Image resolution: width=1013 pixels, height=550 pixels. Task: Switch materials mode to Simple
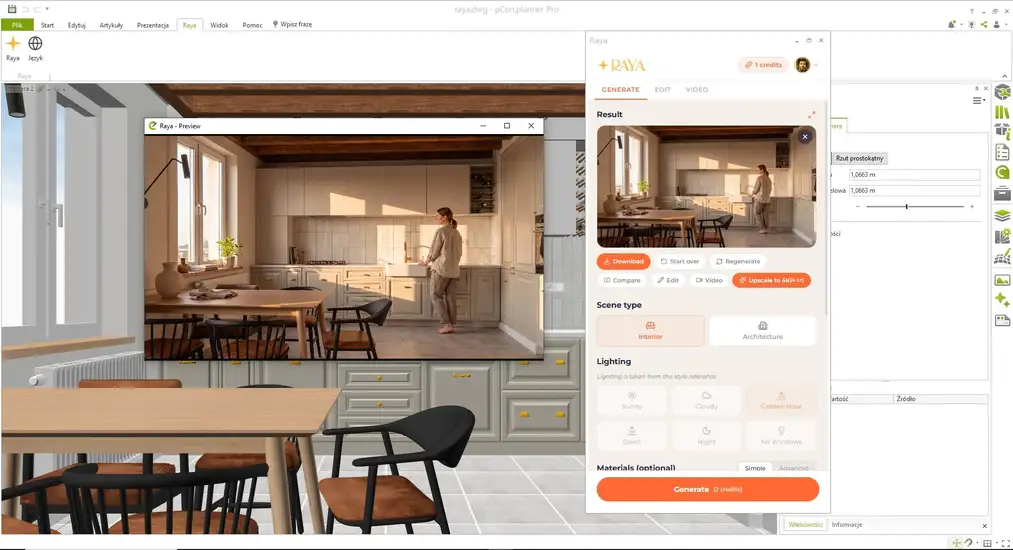(755, 468)
